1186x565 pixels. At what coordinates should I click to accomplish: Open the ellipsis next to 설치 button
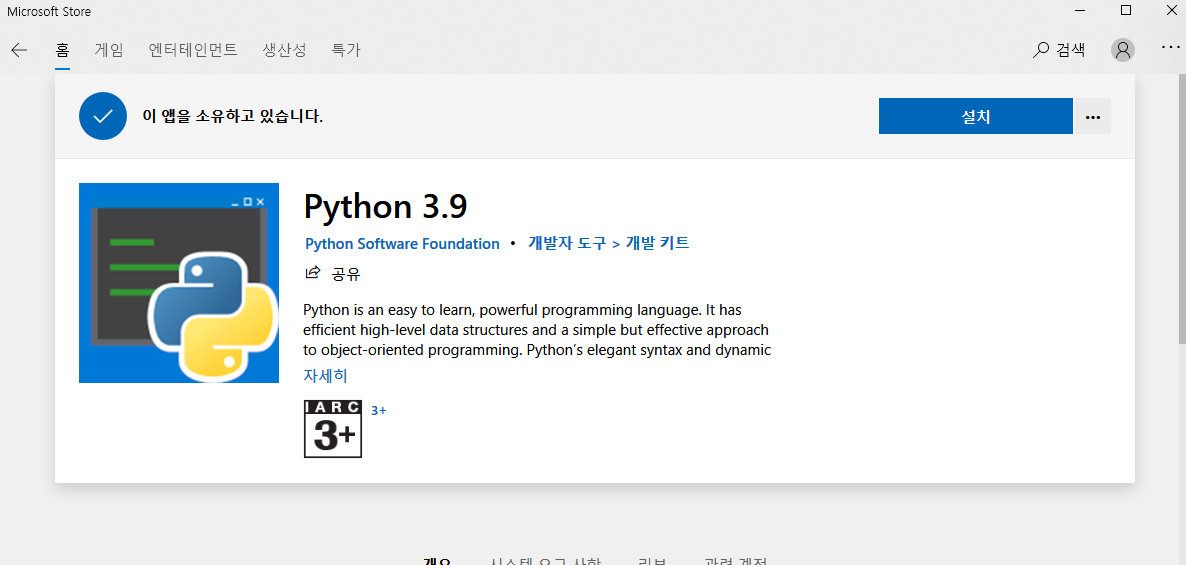[1092, 116]
